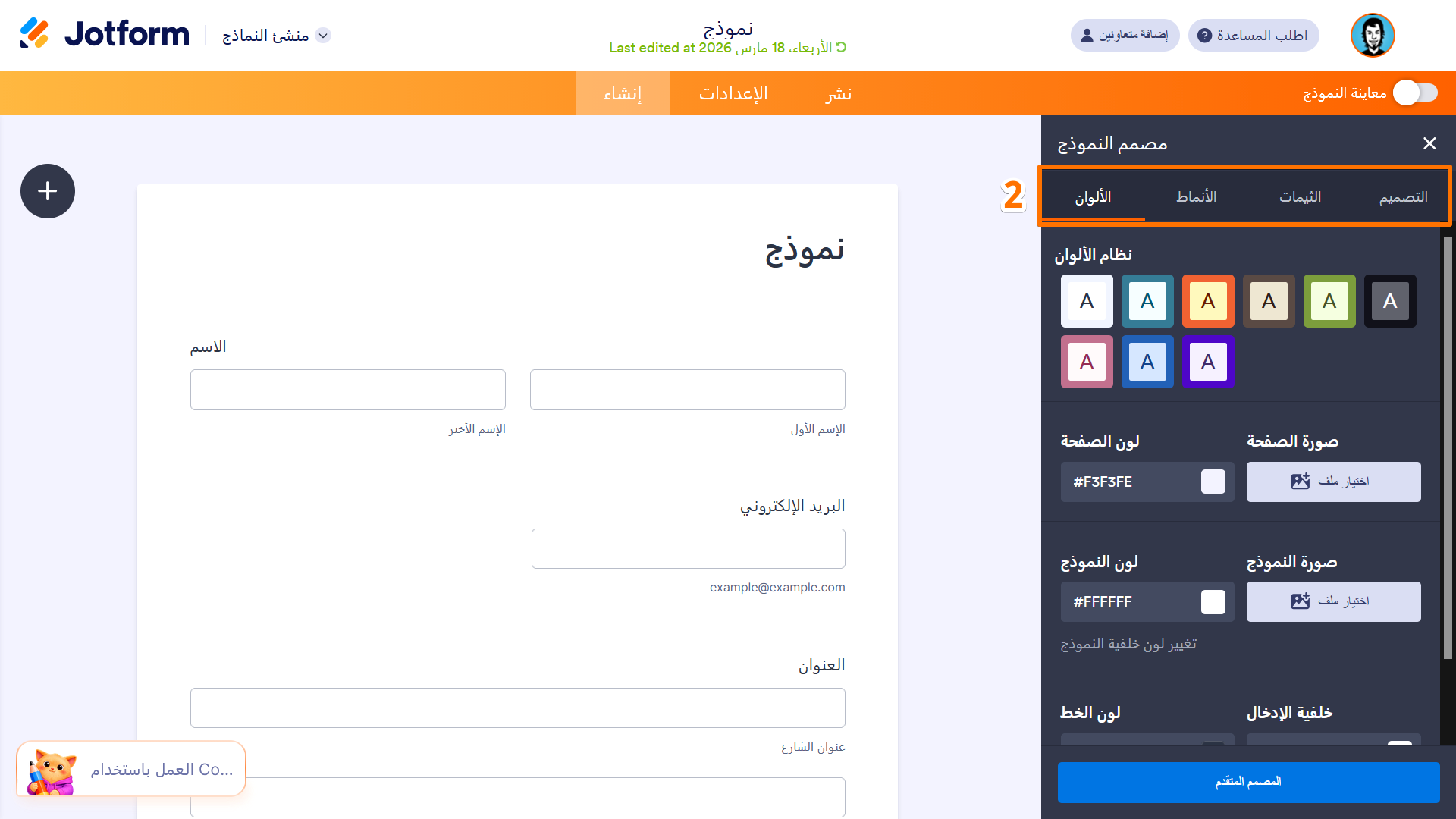Close the مصمم النموذج panel

point(1429,143)
